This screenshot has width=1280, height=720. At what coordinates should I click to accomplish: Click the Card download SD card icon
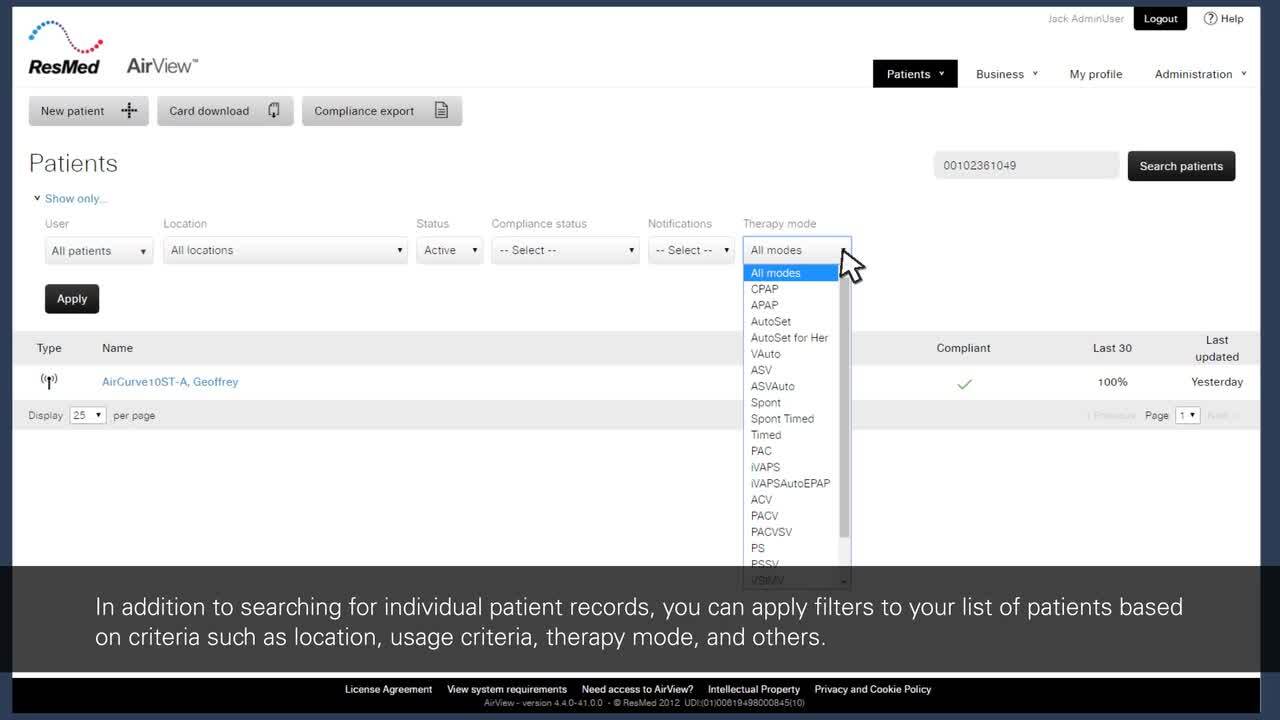coord(274,111)
